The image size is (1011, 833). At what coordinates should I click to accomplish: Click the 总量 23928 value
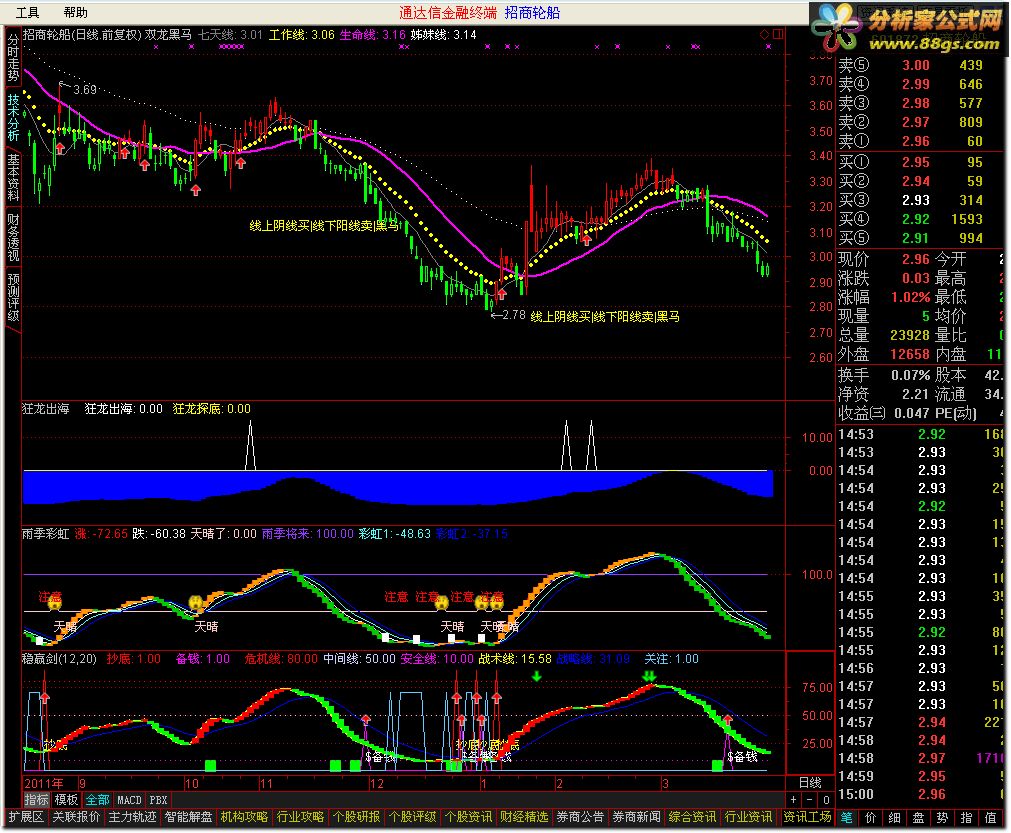pyautogui.click(x=910, y=335)
